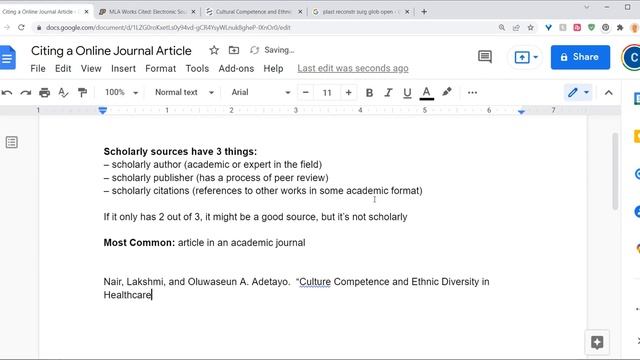Print the document using printer icon

click(x=44, y=93)
